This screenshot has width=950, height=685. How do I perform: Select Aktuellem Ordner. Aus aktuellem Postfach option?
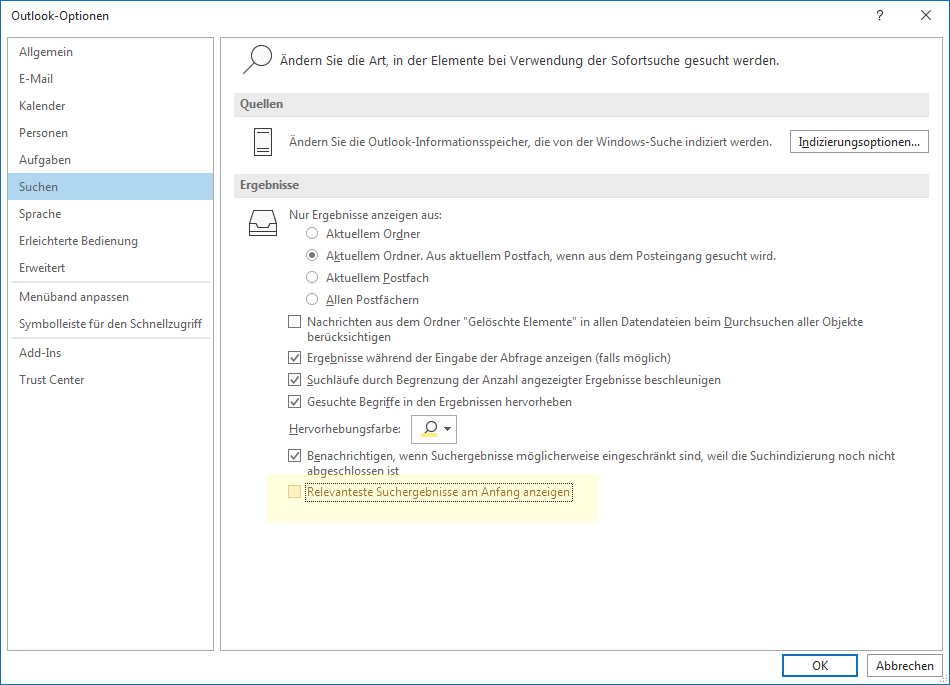point(312,256)
